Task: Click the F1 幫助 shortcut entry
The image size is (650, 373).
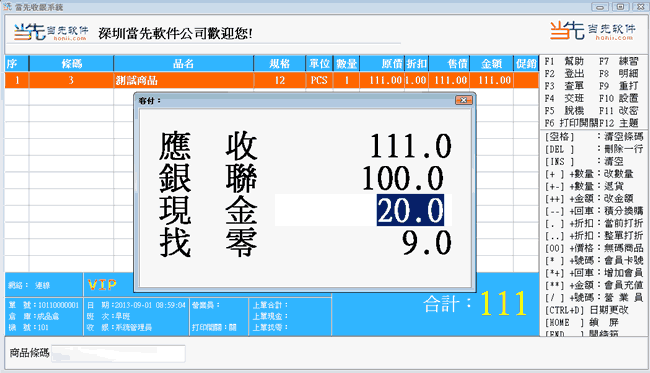Action: 564,61
